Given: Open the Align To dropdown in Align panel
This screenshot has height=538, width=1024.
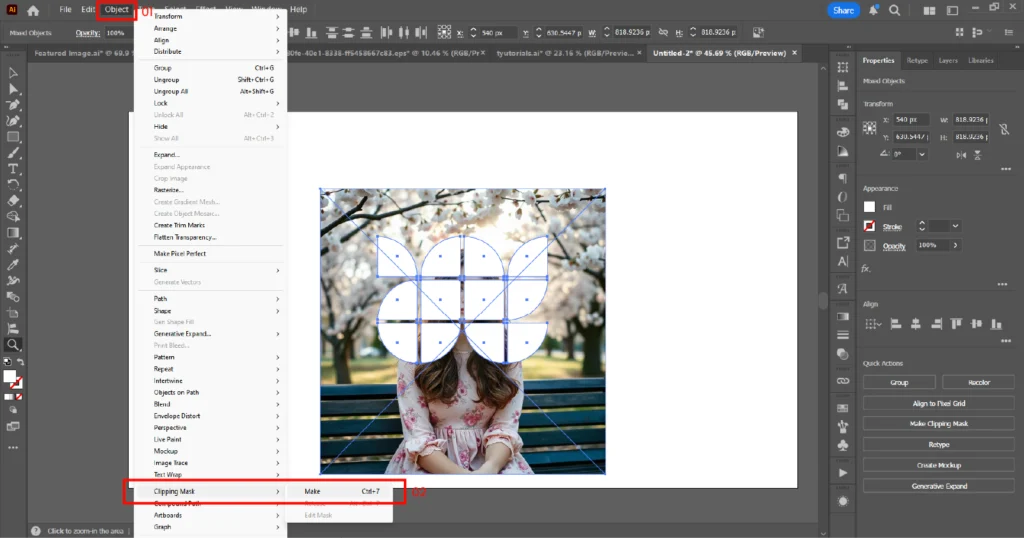Looking at the screenshot, I should [x=873, y=324].
